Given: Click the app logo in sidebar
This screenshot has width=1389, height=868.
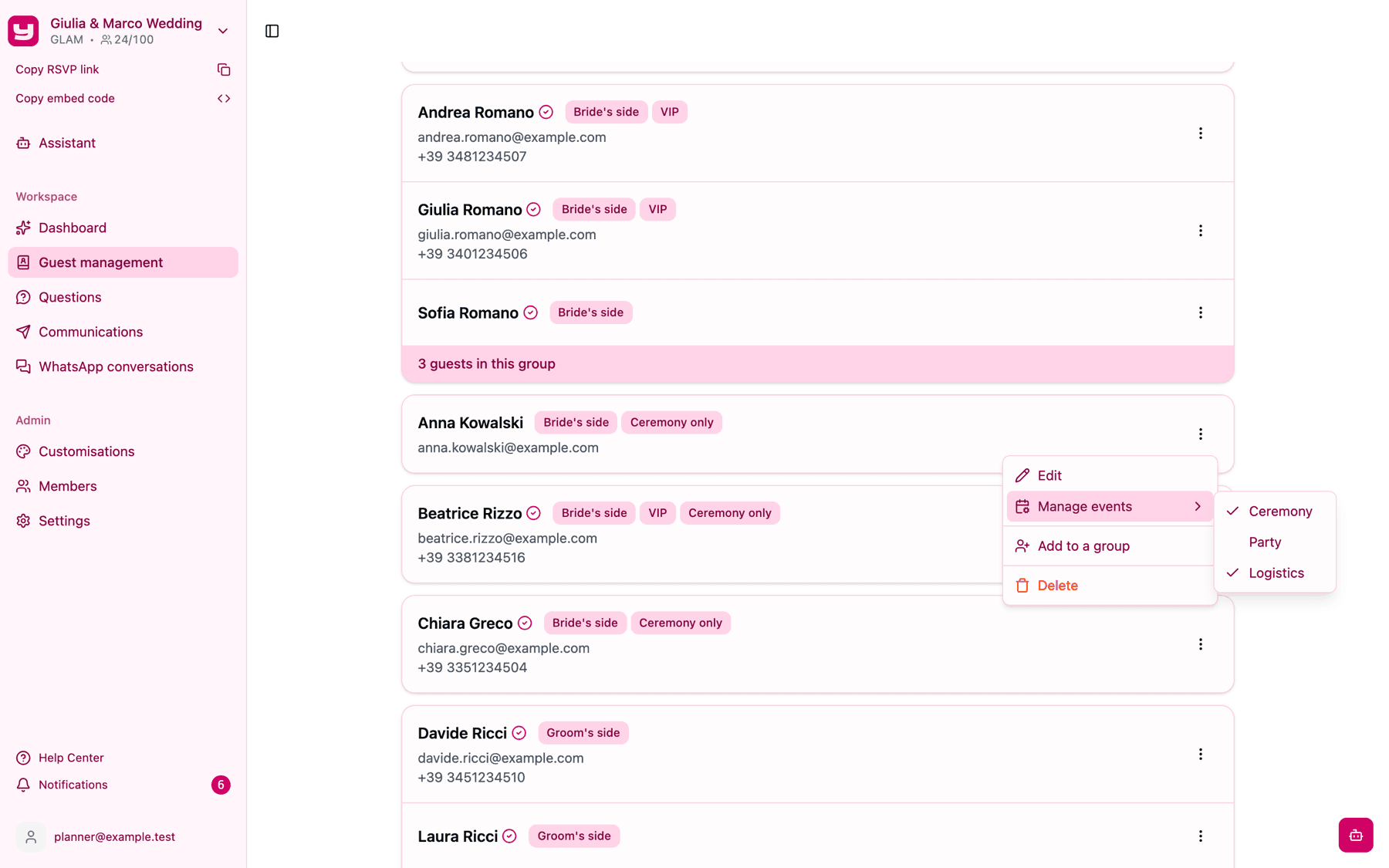Looking at the screenshot, I should coord(23,31).
